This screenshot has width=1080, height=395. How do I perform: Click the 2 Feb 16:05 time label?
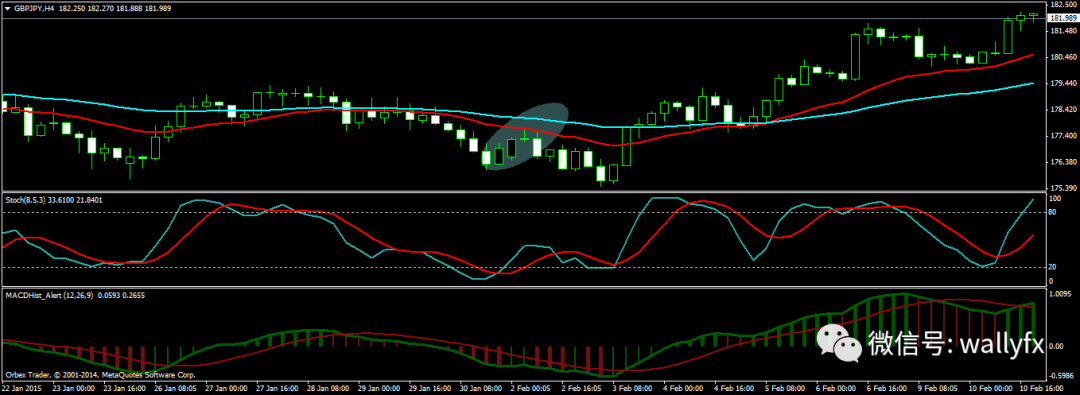581,389
